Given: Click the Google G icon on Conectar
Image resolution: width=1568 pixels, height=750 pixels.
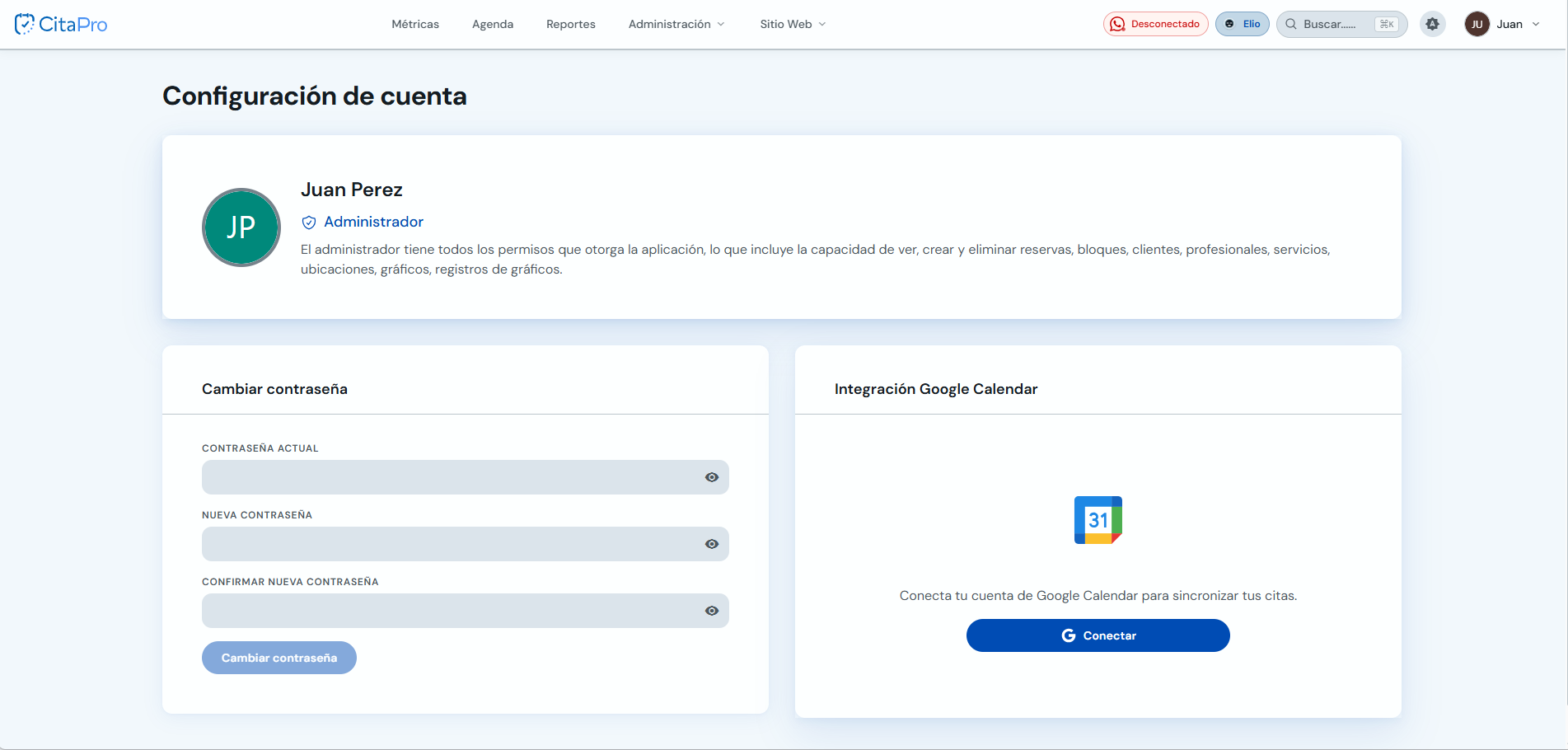Looking at the screenshot, I should [1069, 635].
